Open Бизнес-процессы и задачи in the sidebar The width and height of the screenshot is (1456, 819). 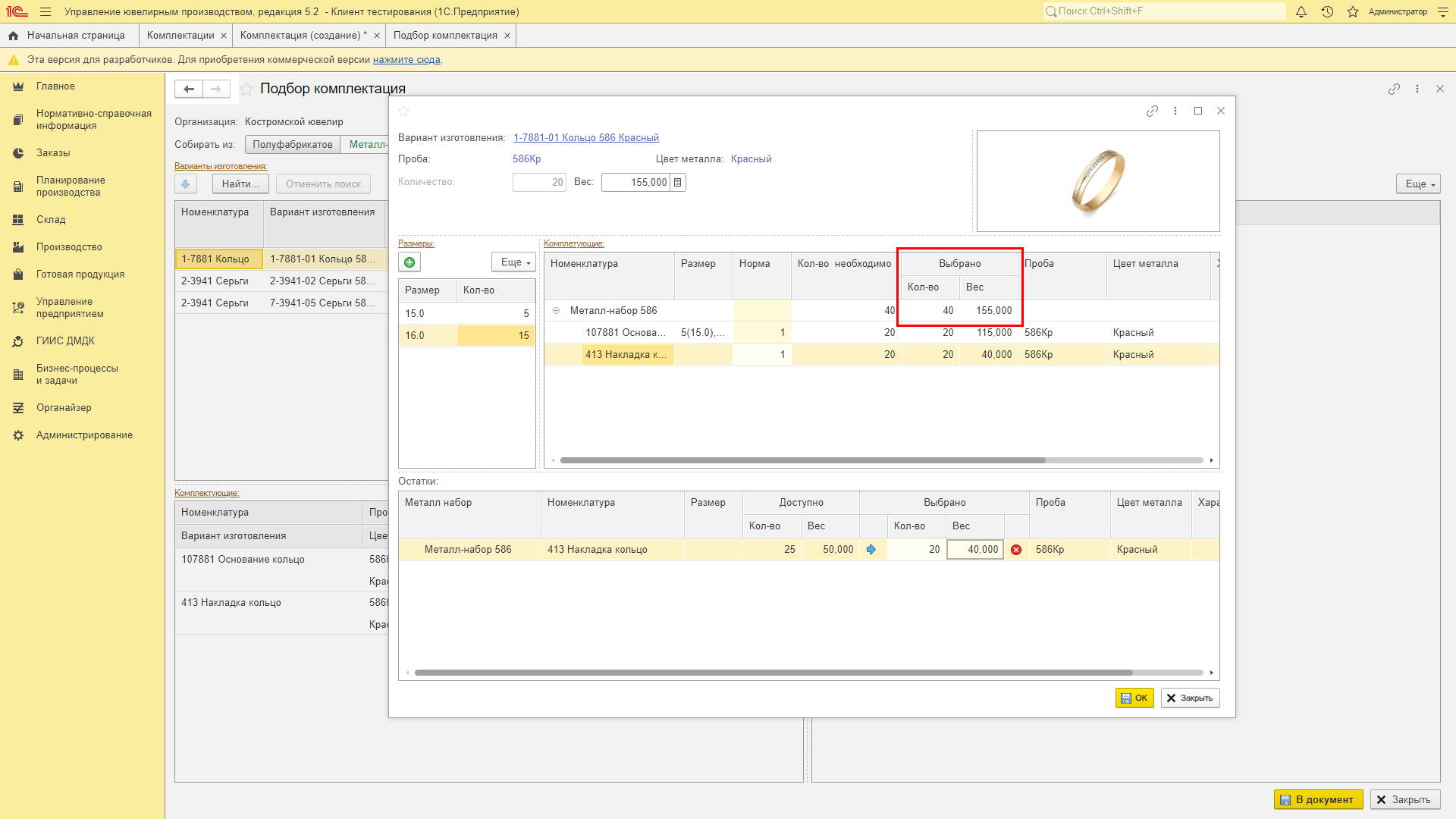[77, 375]
